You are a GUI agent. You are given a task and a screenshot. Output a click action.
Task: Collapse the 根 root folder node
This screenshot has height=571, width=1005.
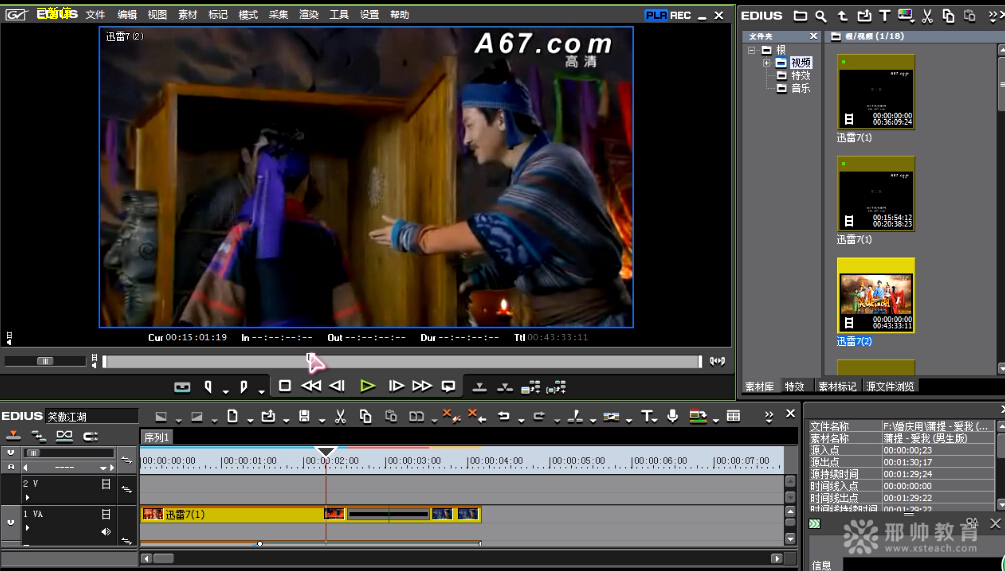(752, 50)
